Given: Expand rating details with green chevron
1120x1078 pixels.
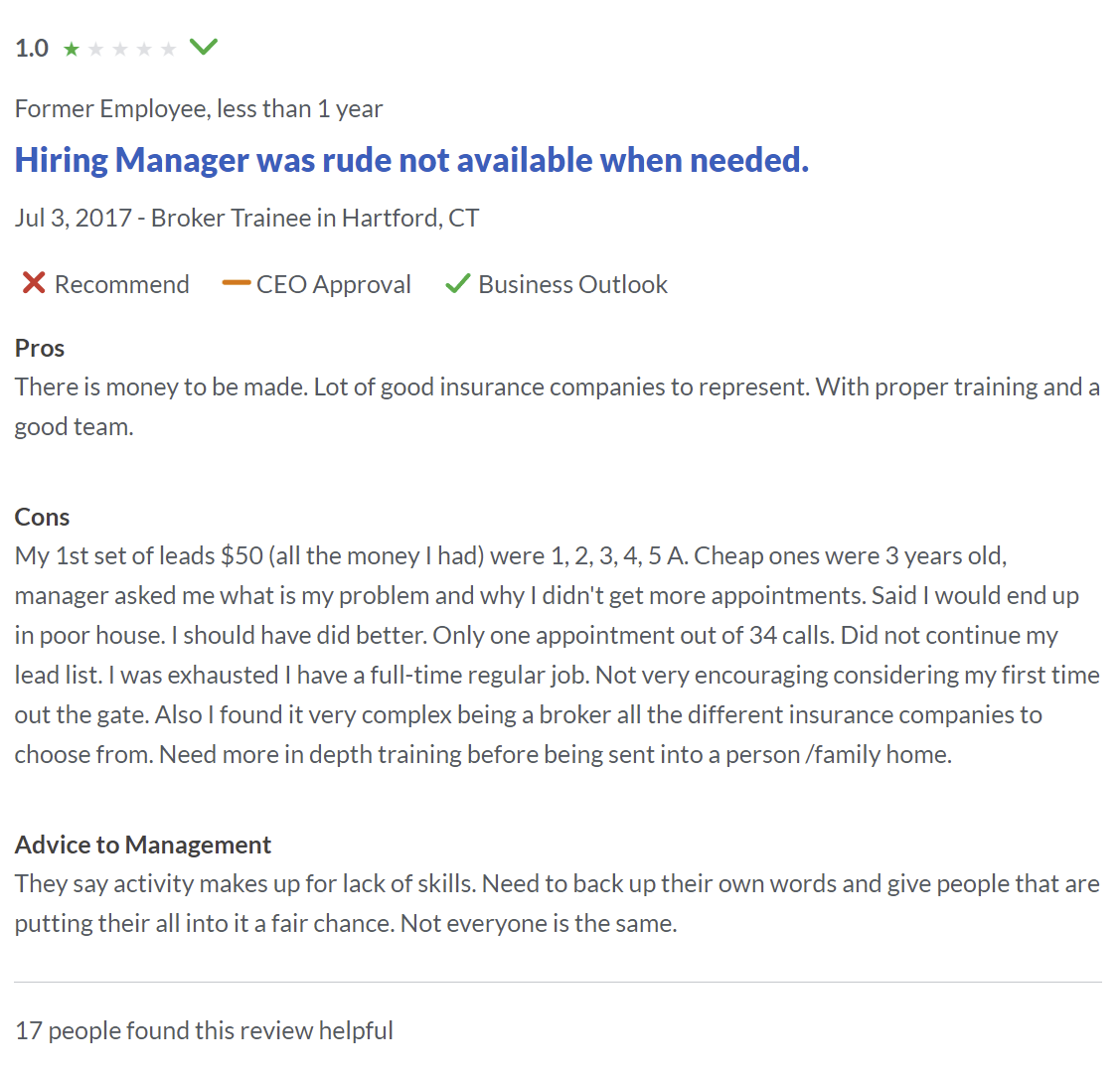Looking at the screenshot, I should pyautogui.click(x=204, y=47).
